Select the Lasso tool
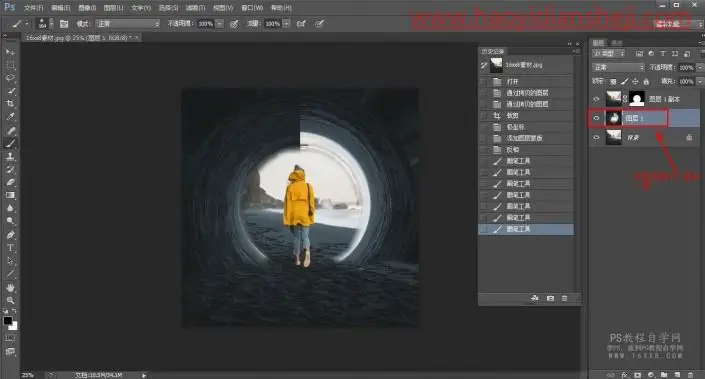 coord(10,78)
